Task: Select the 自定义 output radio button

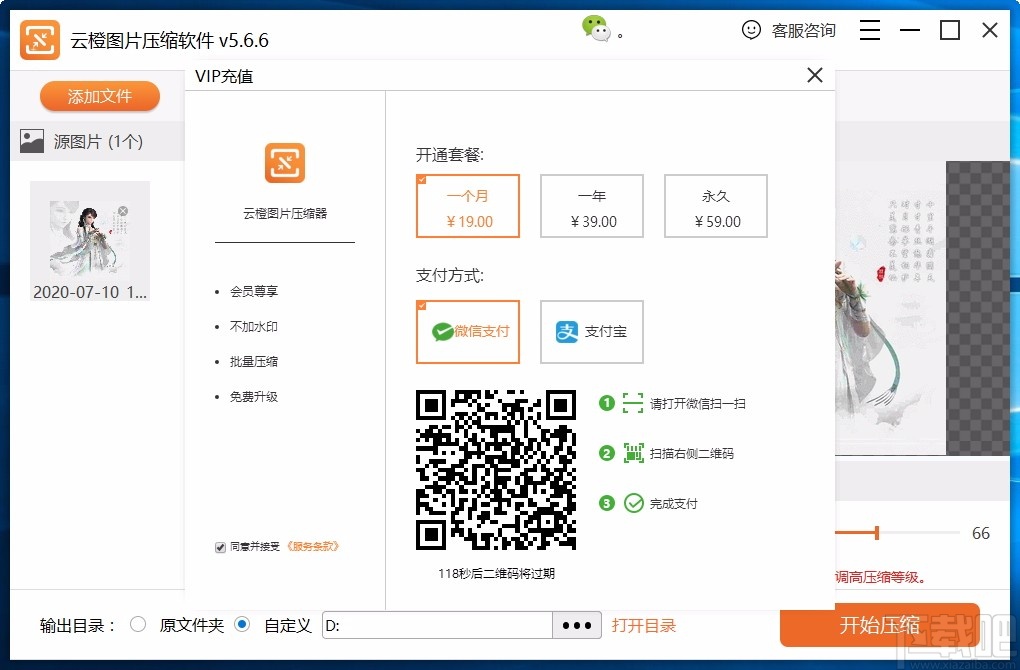Action: pos(241,624)
